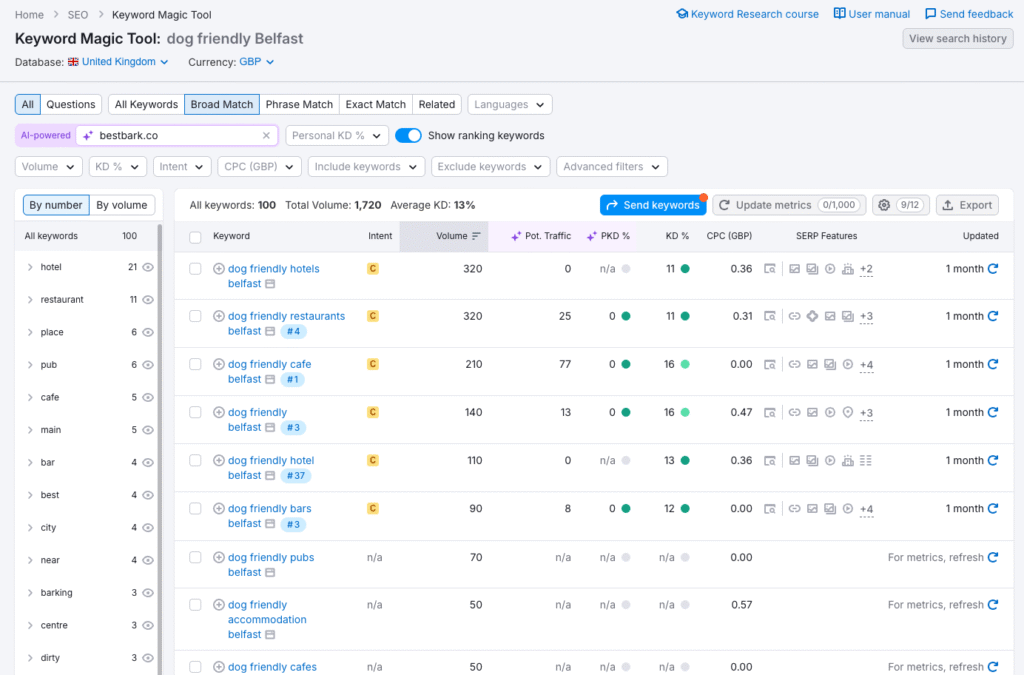Image resolution: width=1024 pixels, height=675 pixels.
Task: Expand the restaurant keyword group
Action: (30, 300)
